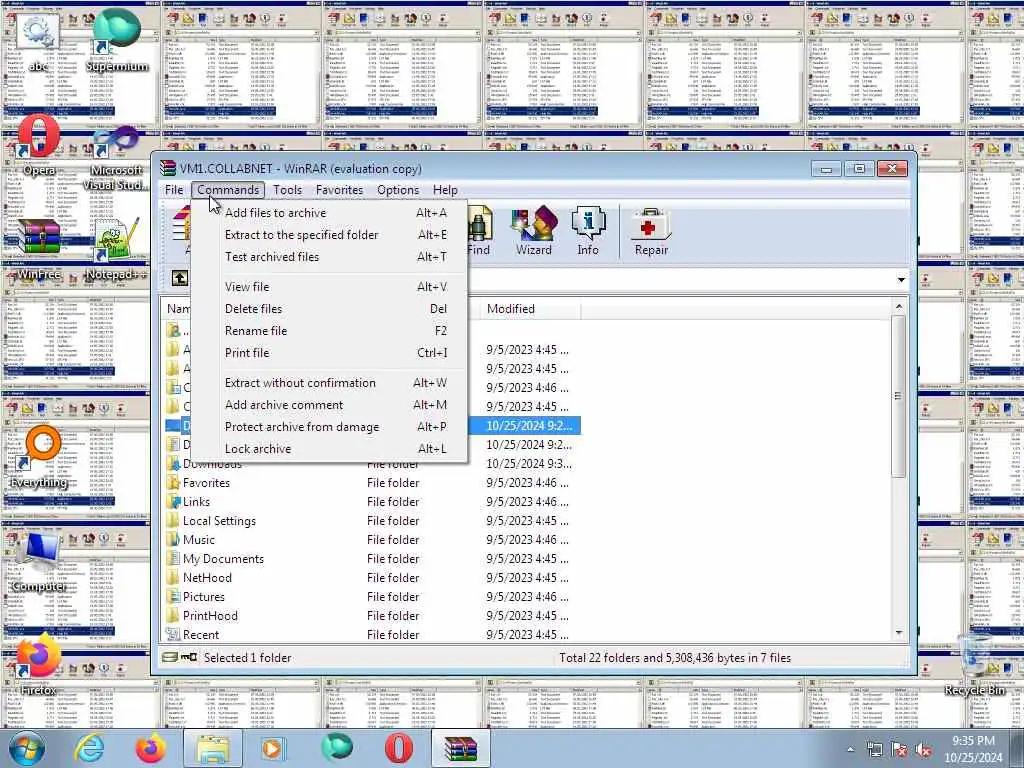Image resolution: width=1024 pixels, height=768 pixels.
Task: Select Print file command
Action: tap(330, 353)
